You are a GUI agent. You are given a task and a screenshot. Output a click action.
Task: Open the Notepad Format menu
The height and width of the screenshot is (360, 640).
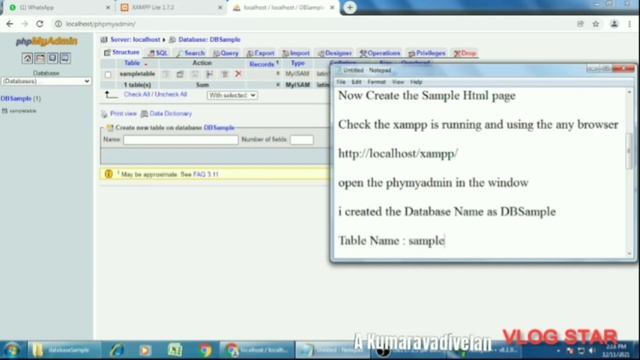[x=376, y=82]
